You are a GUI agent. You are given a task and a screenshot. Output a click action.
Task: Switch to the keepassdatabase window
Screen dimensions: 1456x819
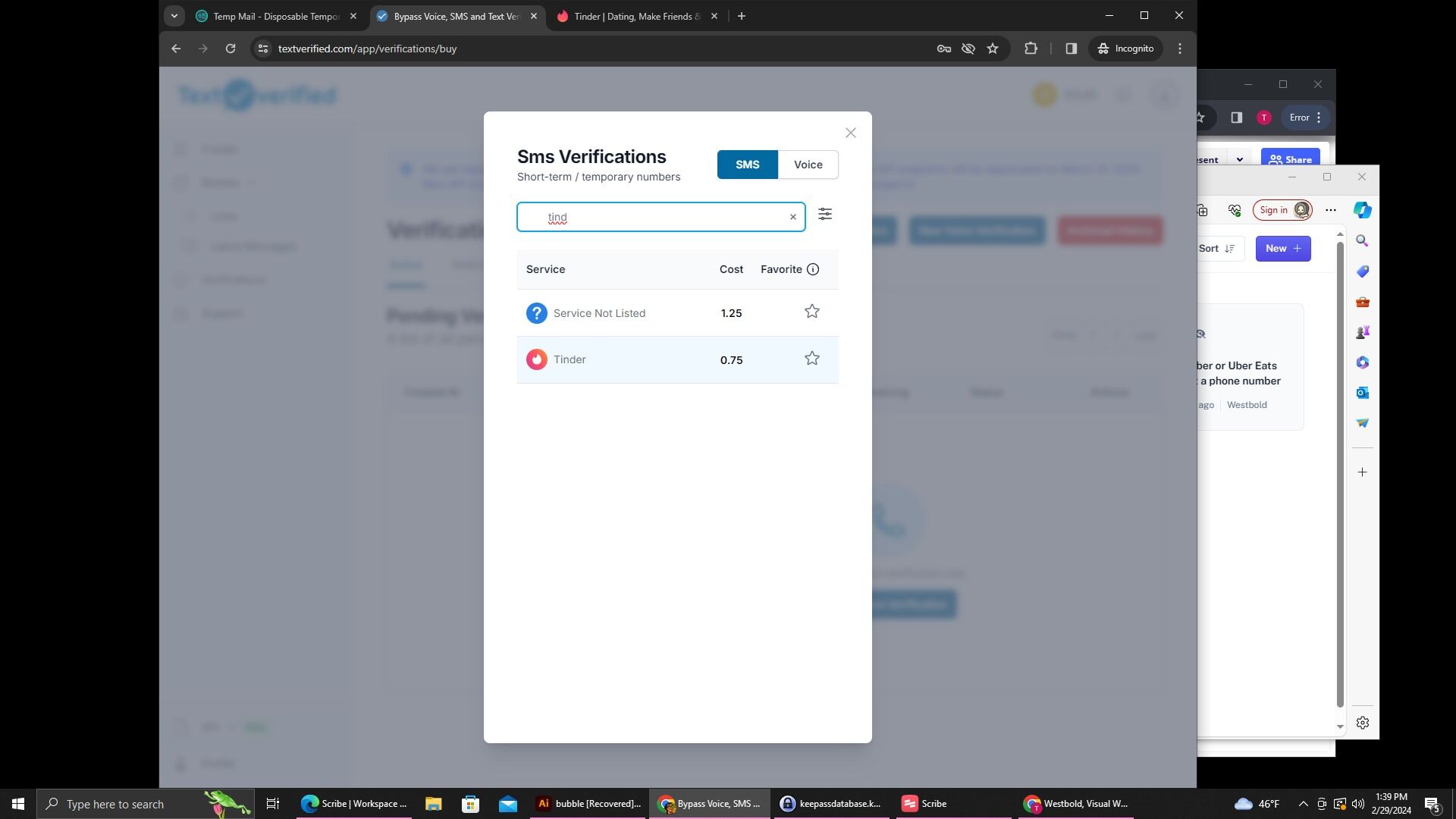tap(831, 804)
